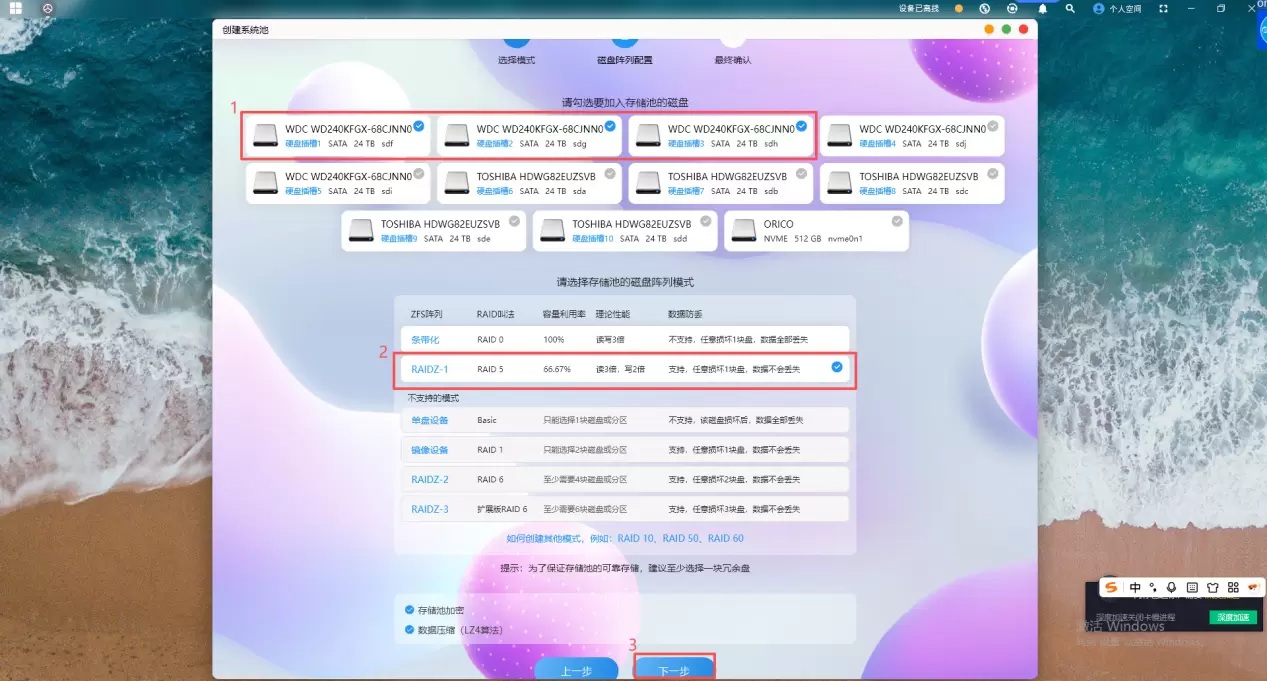Uncheck disk slot 1 WDC drive checkbox
Viewport: 1267px width, 681px height.
(x=419, y=126)
